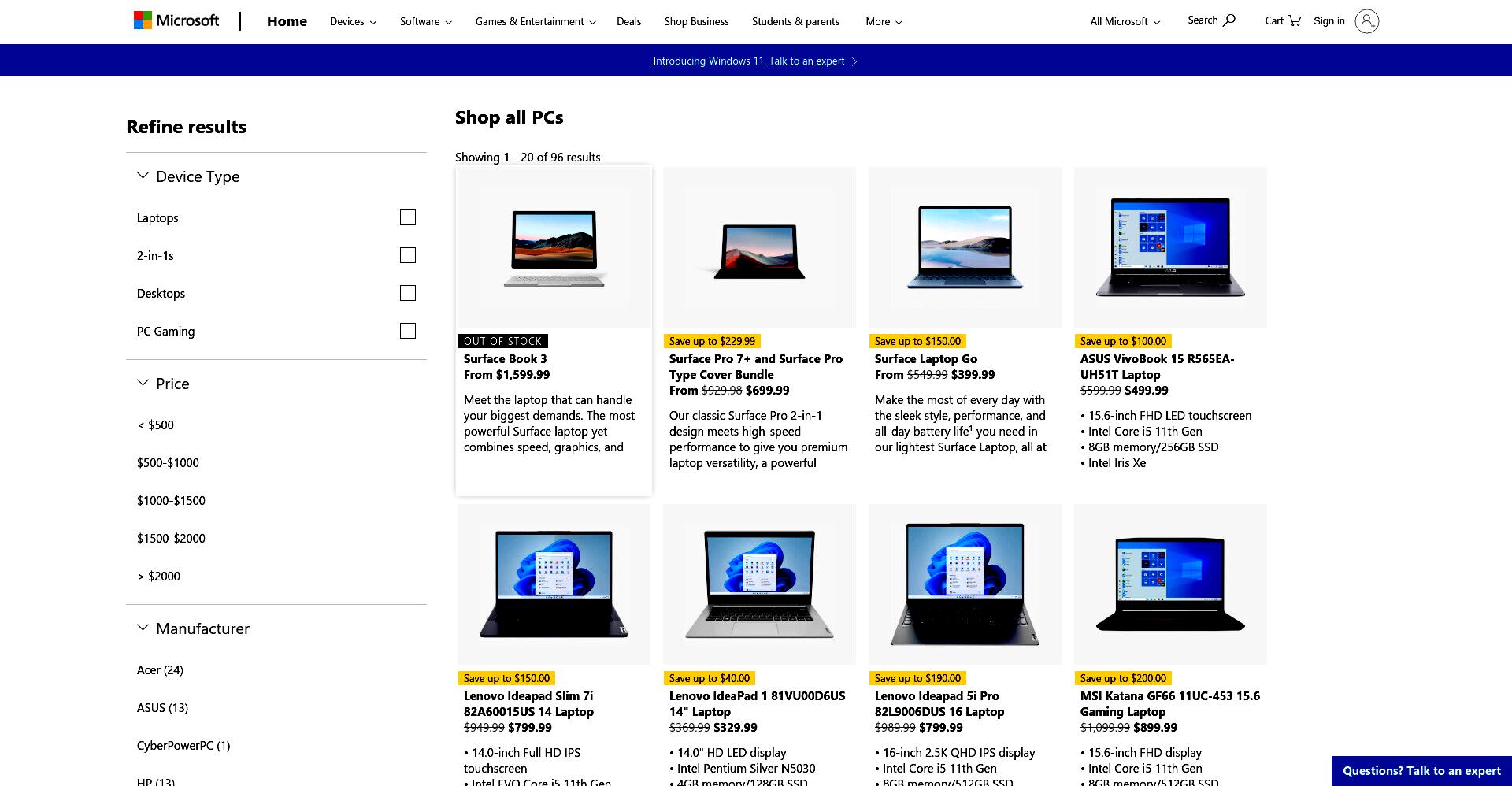Filter by $500-$1000 price range
Image resolution: width=1512 pixels, height=786 pixels.
[x=168, y=462]
